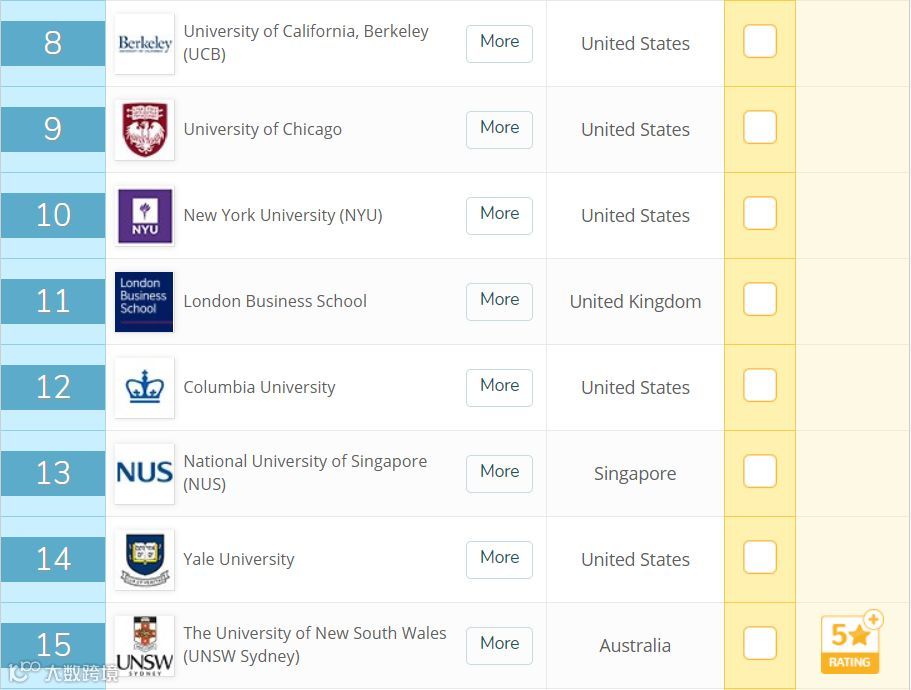Image resolution: width=911 pixels, height=690 pixels.
Task: Select the checkbox in the Yale University row
Action: tap(760, 558)
